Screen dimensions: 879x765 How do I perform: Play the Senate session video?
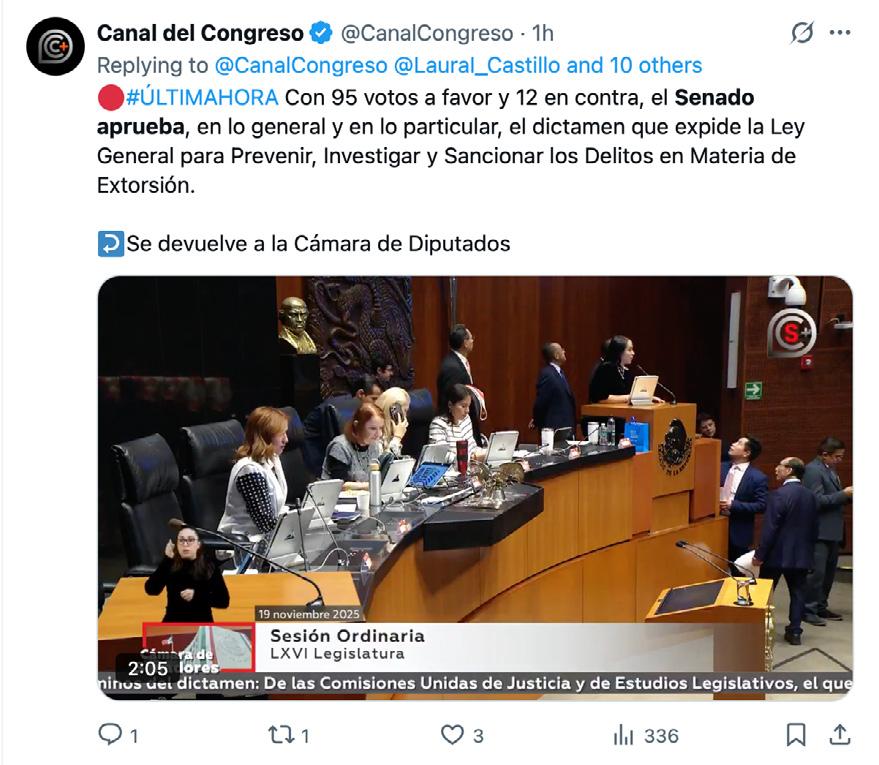475,488
